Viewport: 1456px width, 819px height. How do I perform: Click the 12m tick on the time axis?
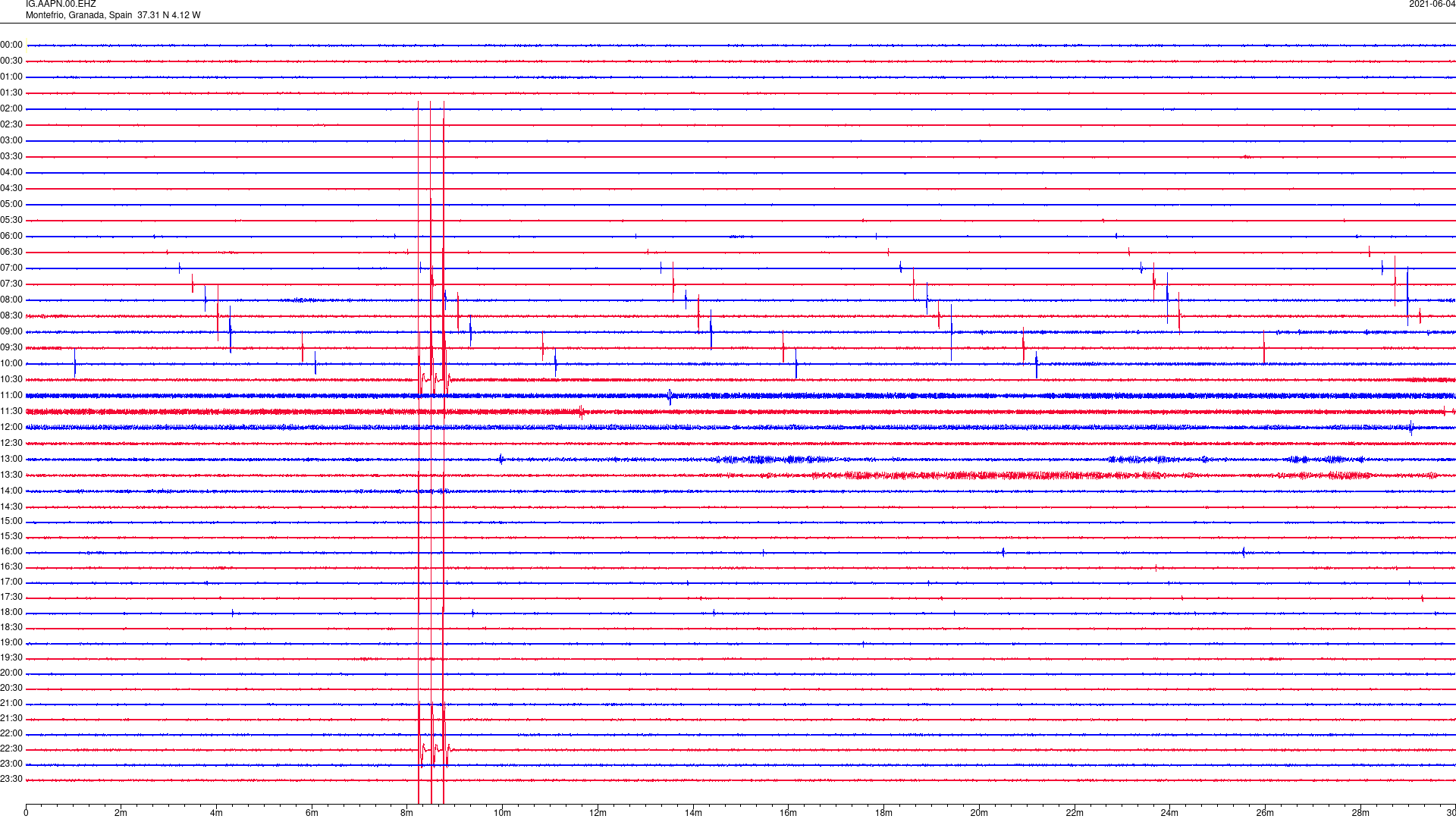tap(598, 813)
